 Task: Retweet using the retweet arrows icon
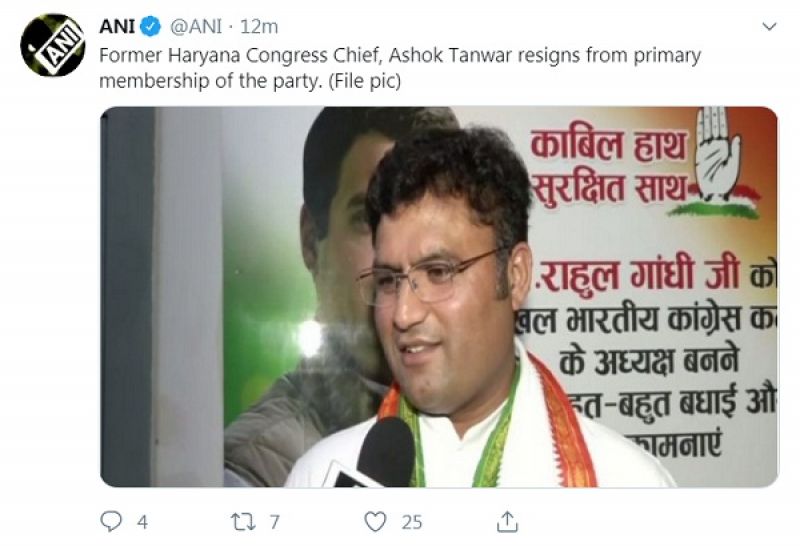(243, 522)
